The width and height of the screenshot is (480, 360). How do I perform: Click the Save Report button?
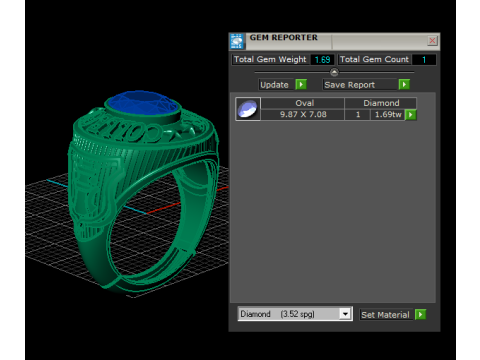360,85
